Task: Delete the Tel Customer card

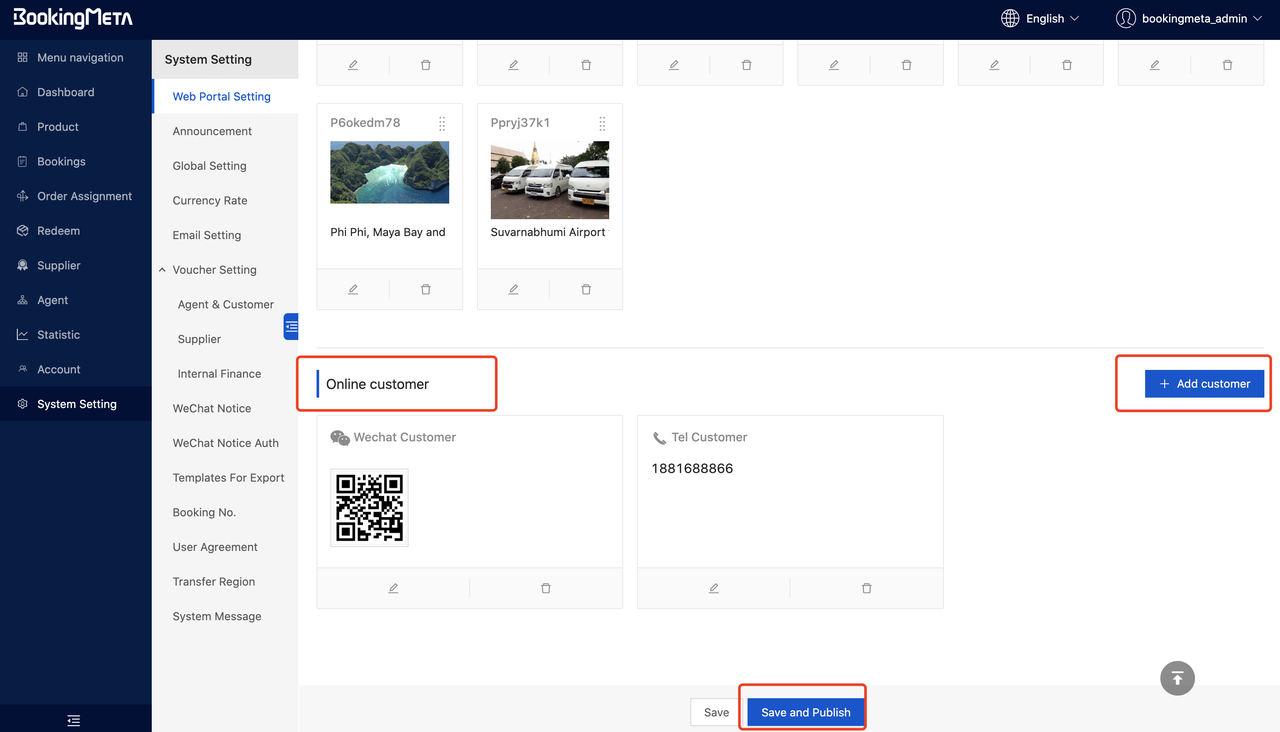Action: 866,588
